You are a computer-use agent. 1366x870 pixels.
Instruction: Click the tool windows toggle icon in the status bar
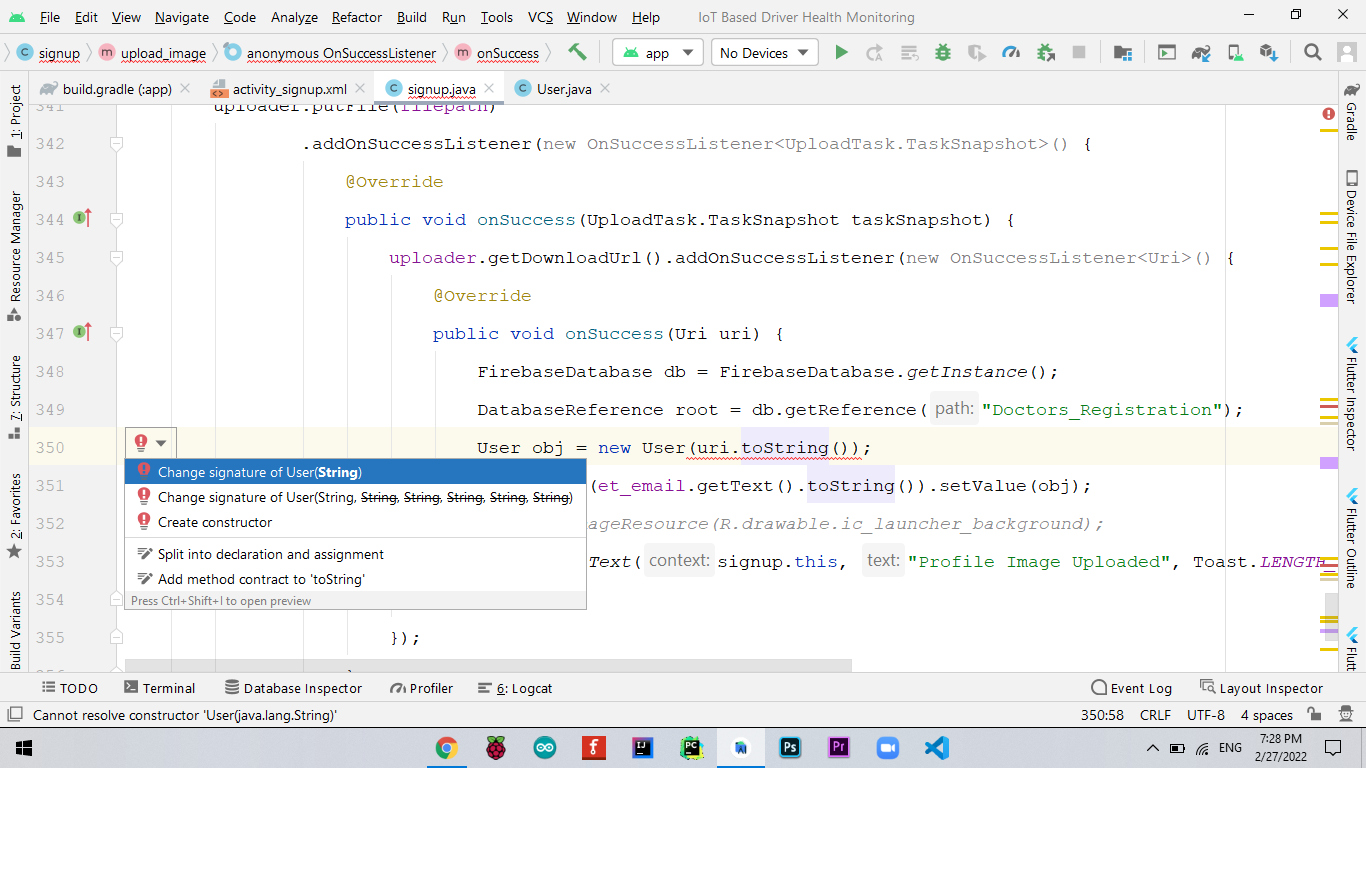[x=14, y=714]
